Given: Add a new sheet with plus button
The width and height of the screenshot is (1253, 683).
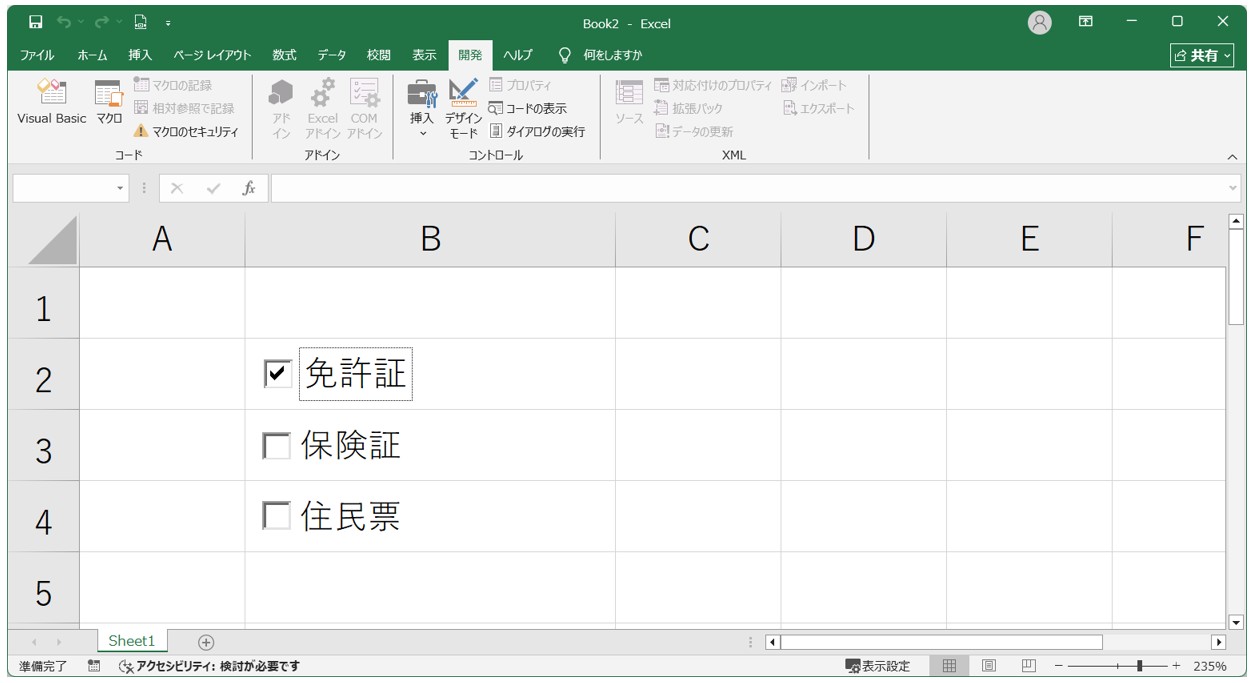Looking at the screenshot, I should [x=206, y=642].
